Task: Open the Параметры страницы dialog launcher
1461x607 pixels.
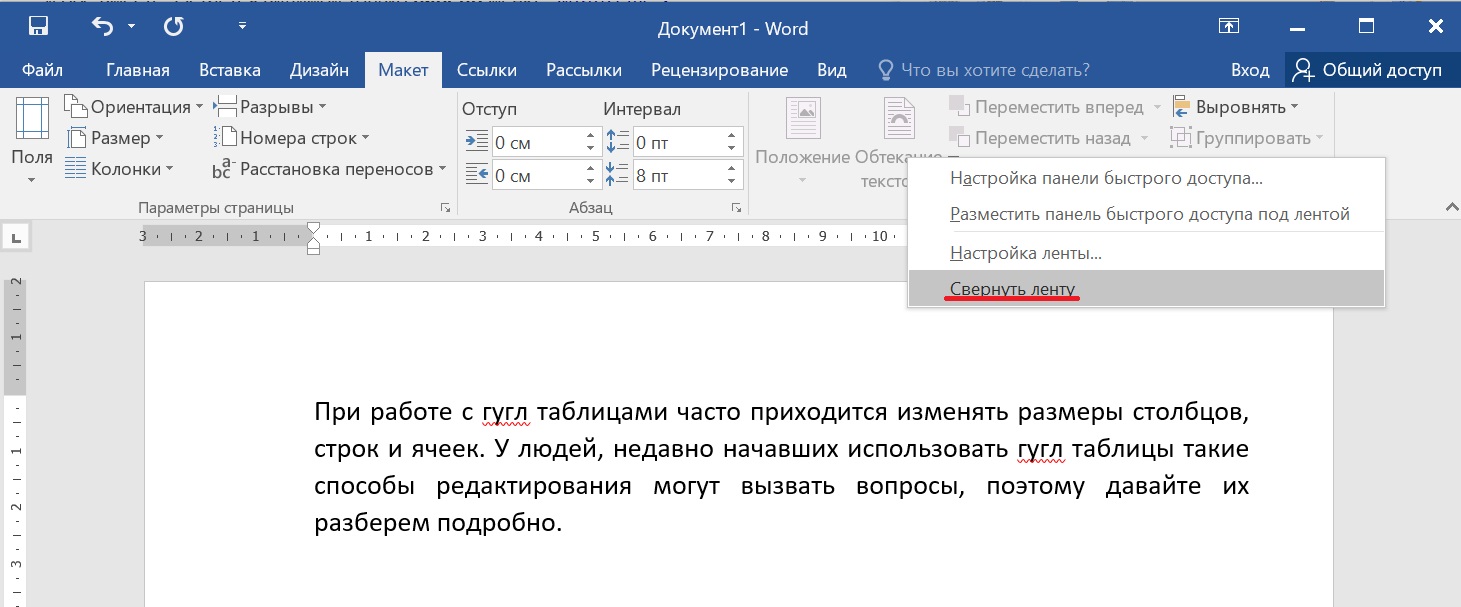Action: [445, 208]
